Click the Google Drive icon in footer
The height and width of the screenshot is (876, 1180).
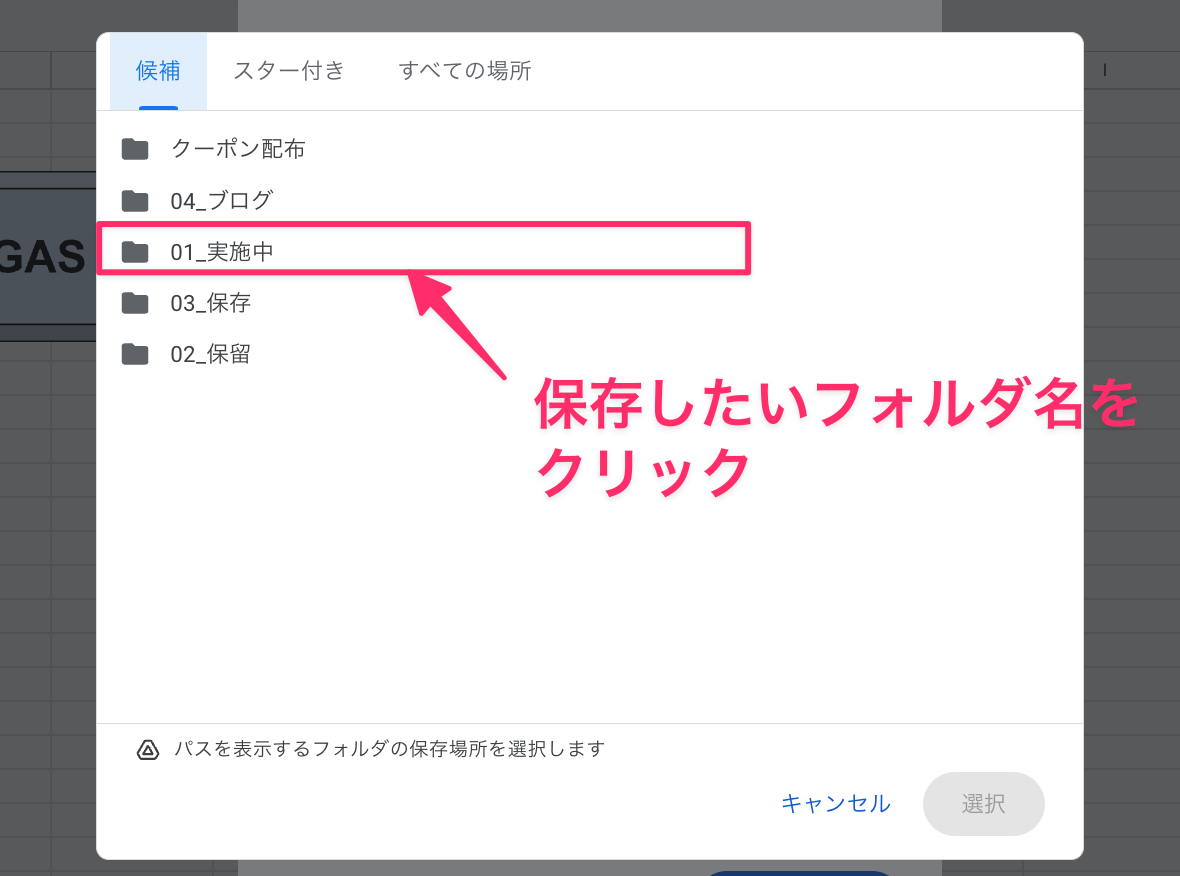coord(148,750)
